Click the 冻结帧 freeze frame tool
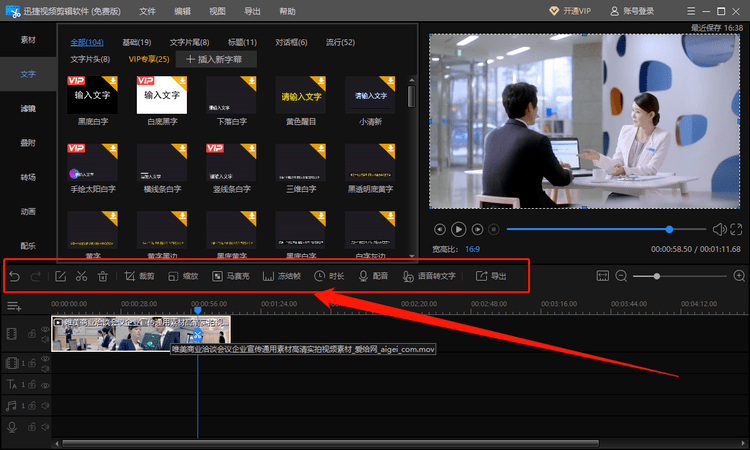 282,276
